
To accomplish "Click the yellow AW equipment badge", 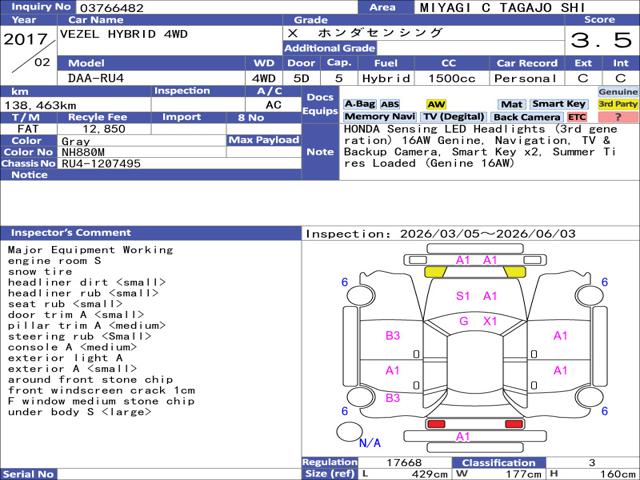I will [436, 104].
